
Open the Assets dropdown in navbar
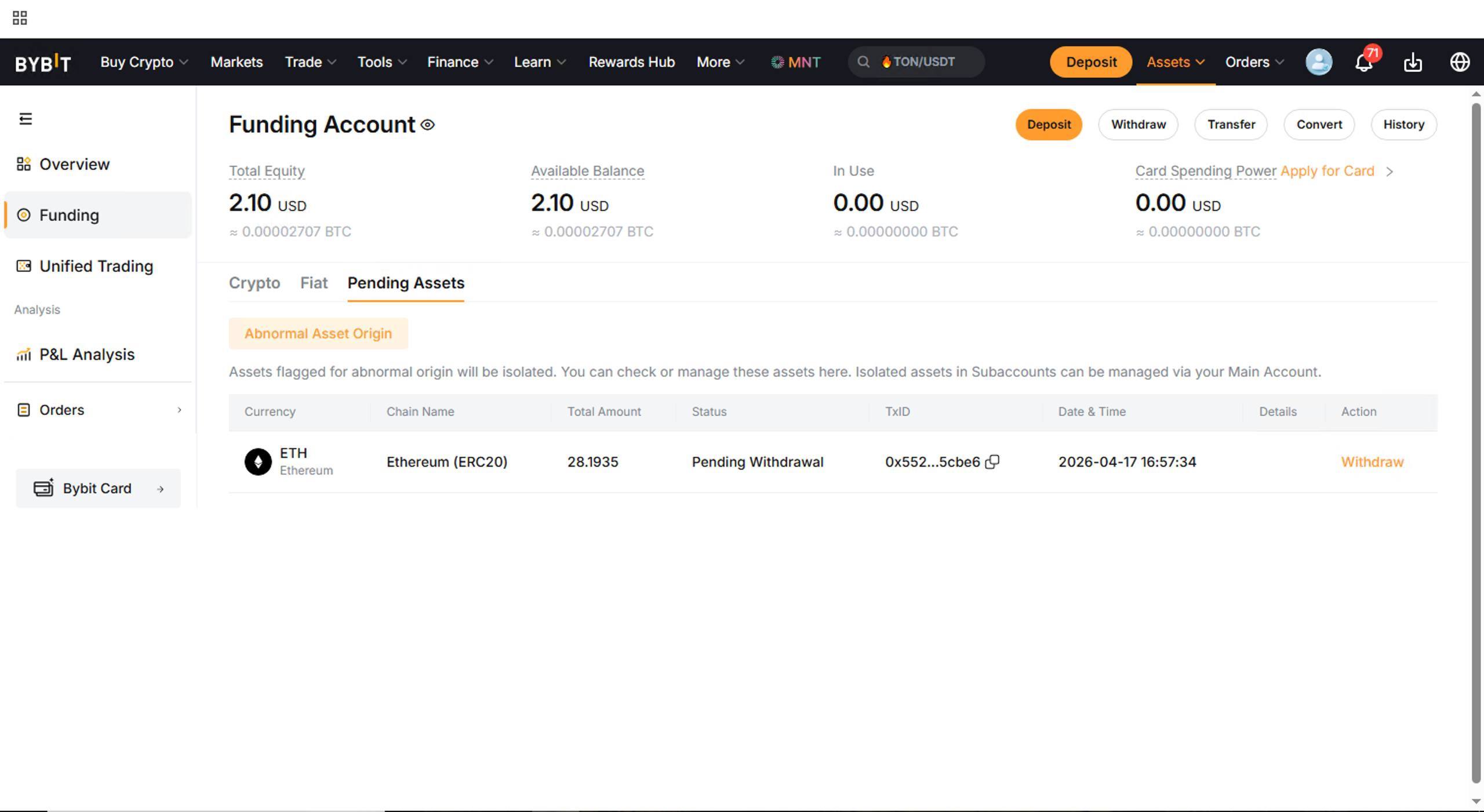(x=1176, y=62)
